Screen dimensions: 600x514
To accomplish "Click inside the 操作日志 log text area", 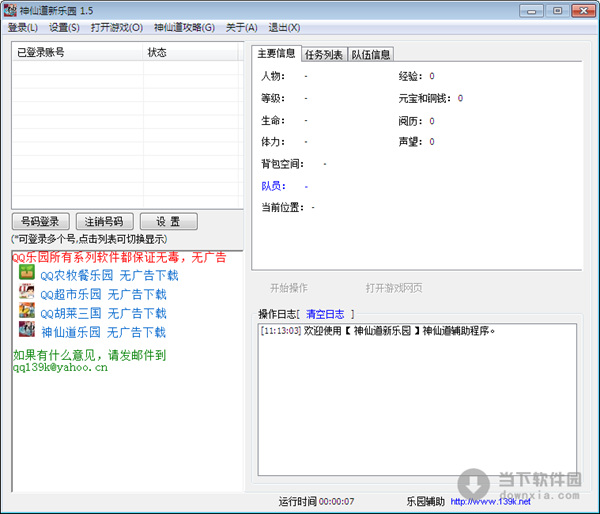I will pyautogui.click(x=417, y=410).
